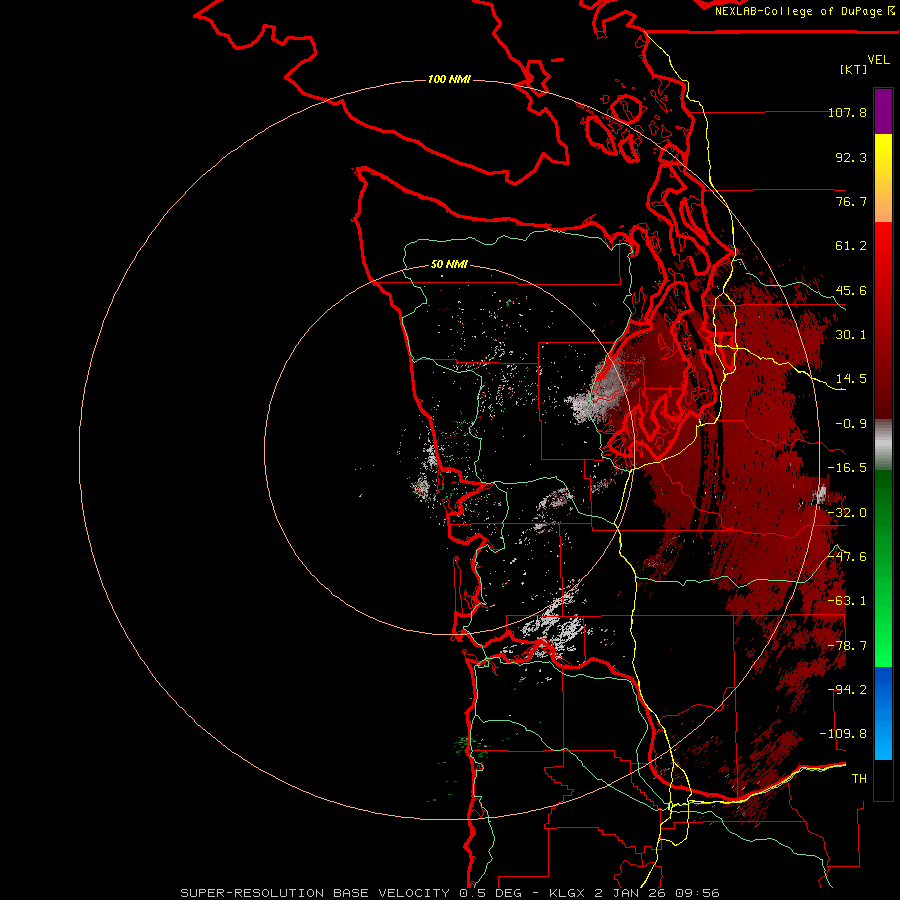The height and width of the screenshot is (900, 900).
Task: Pick the purple segment of velocity color bar
Action: pyautogui.click(x=883, y=111)
